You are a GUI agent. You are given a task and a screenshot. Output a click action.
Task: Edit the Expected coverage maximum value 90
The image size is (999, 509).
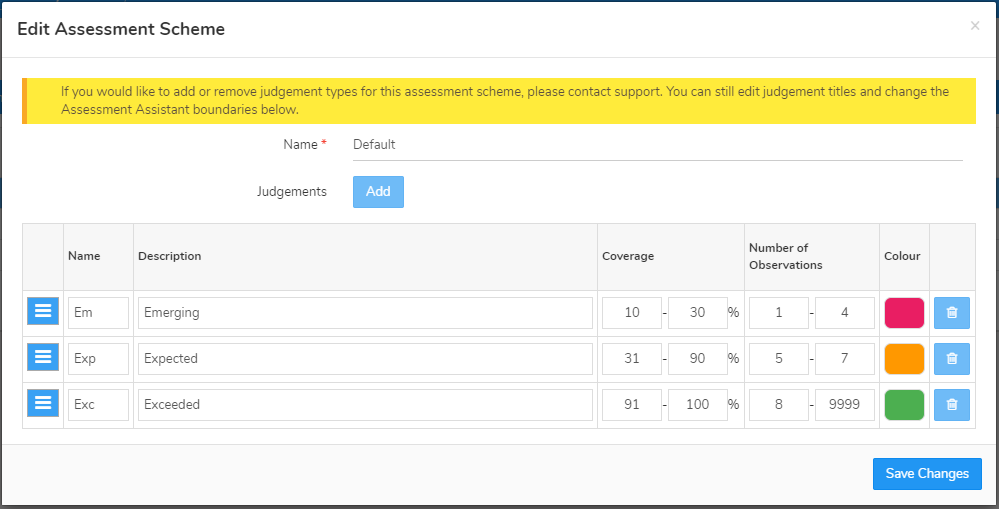698,359
